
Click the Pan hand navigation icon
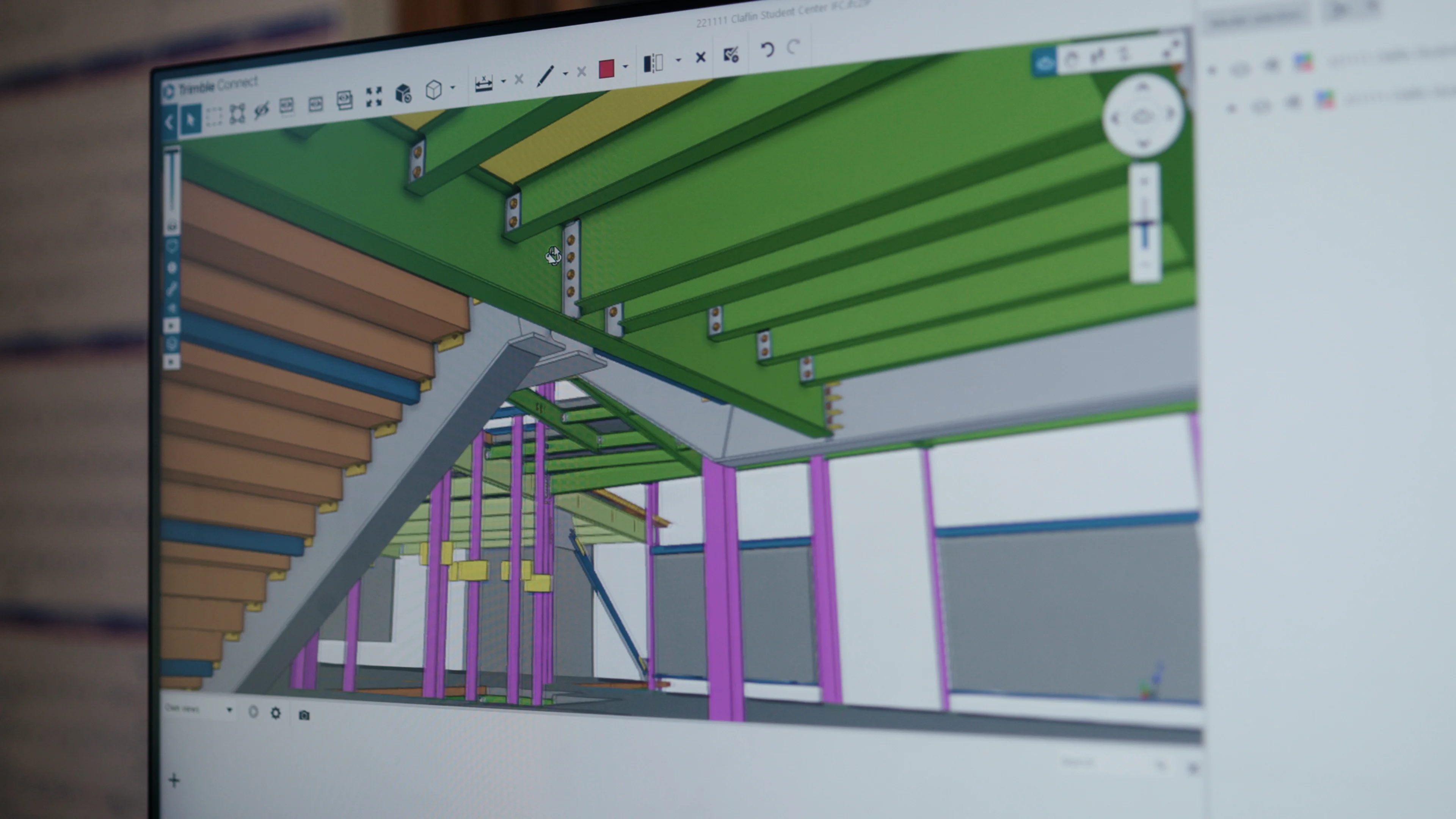coord(1071,59)
